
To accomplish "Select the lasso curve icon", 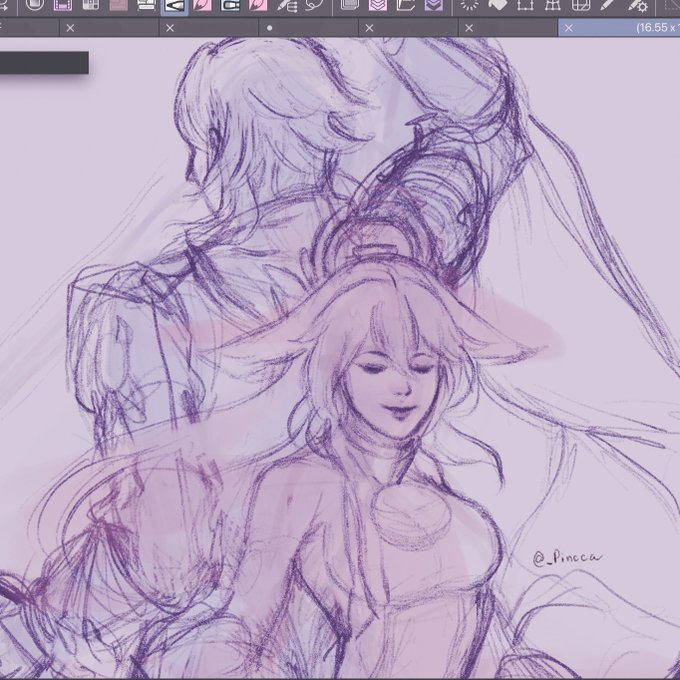I will [314, 5].
